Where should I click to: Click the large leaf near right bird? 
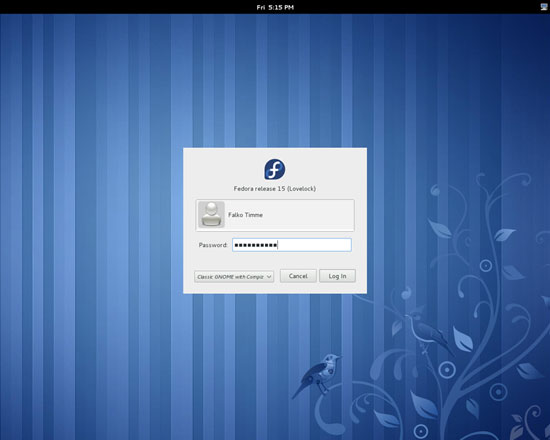tap(462, 339)
